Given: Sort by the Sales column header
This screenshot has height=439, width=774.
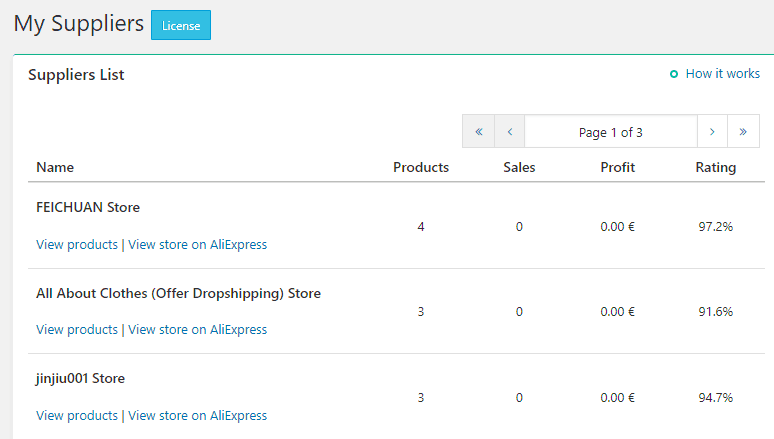Looking at the screenshot, I should point(519,167).
